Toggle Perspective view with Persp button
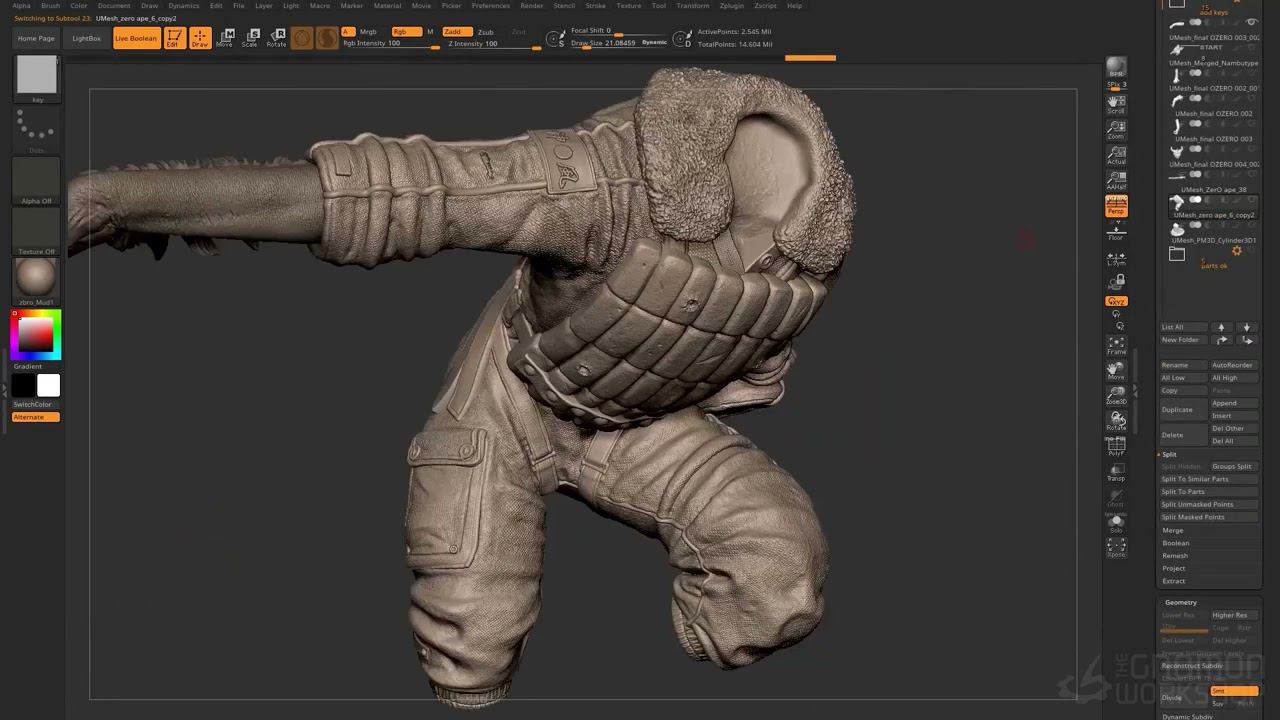The height and width of the screenshot is (720, 1280). (x=1116, y=206)
